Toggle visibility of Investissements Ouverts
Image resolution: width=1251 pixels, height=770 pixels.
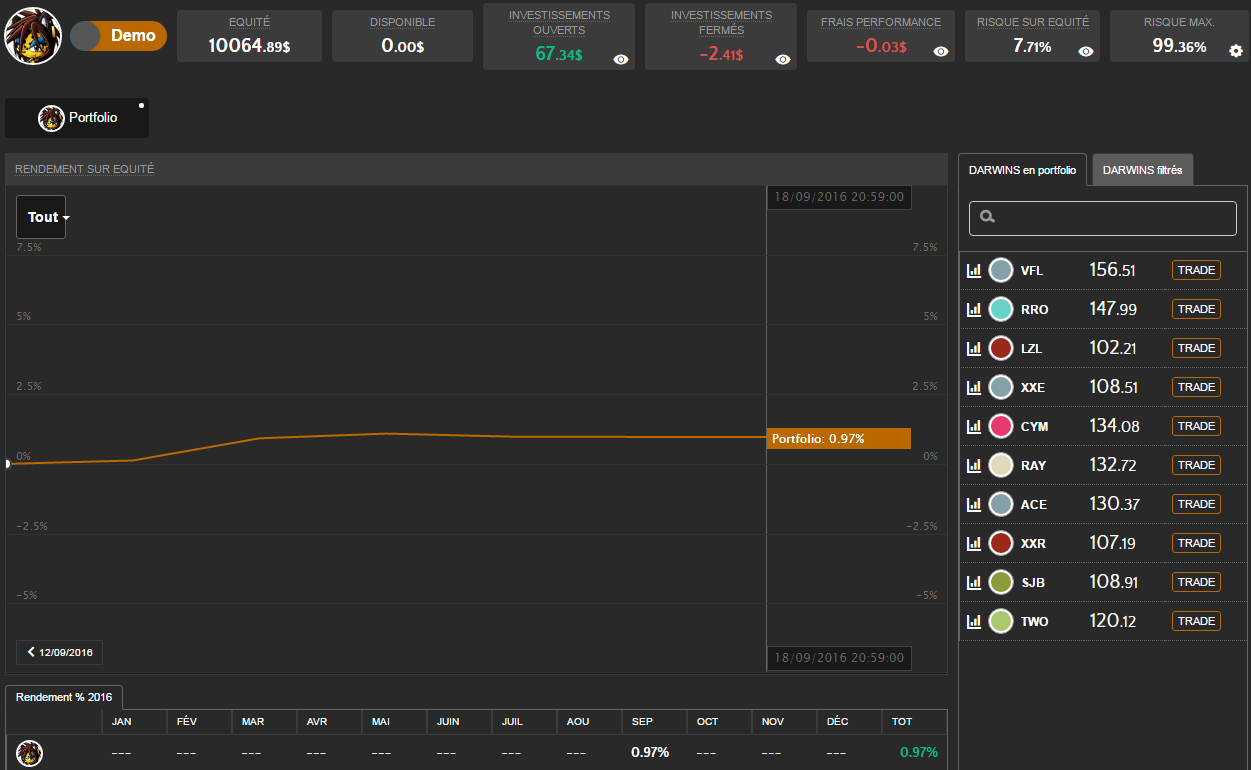621,60
